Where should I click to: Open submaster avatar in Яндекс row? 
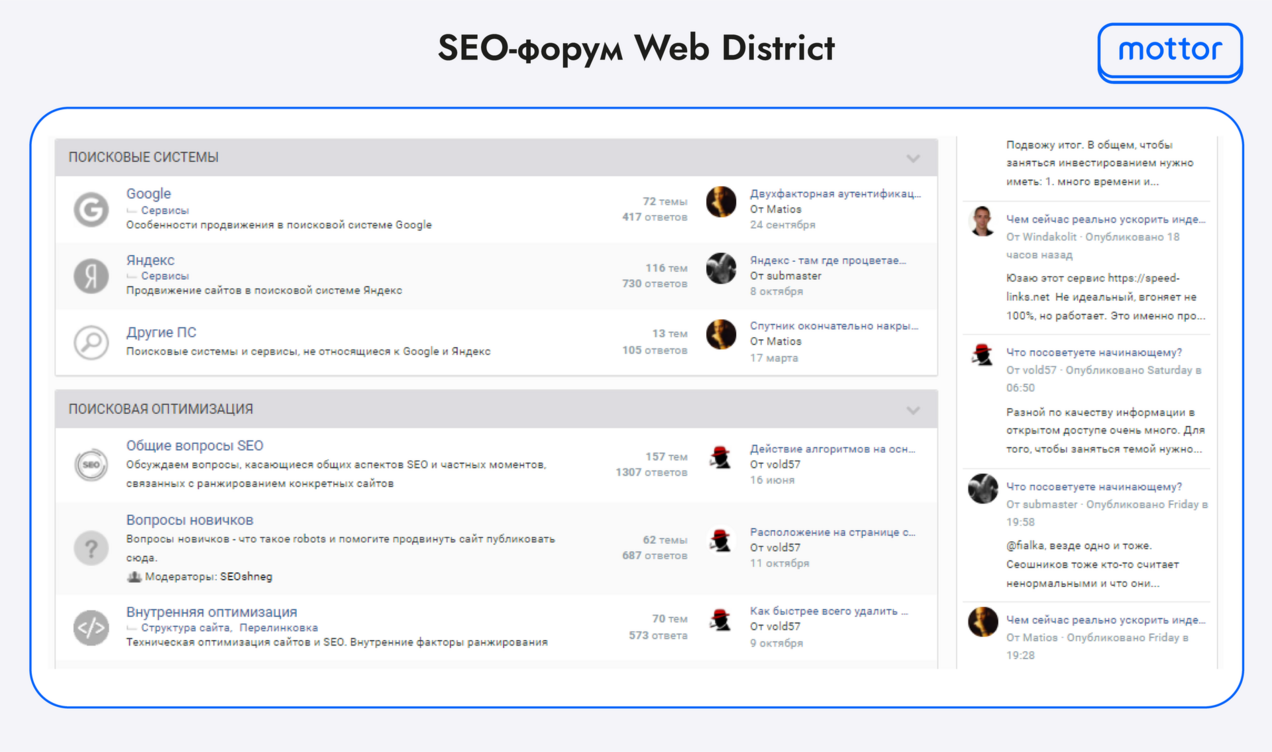(x=721, y=268)
